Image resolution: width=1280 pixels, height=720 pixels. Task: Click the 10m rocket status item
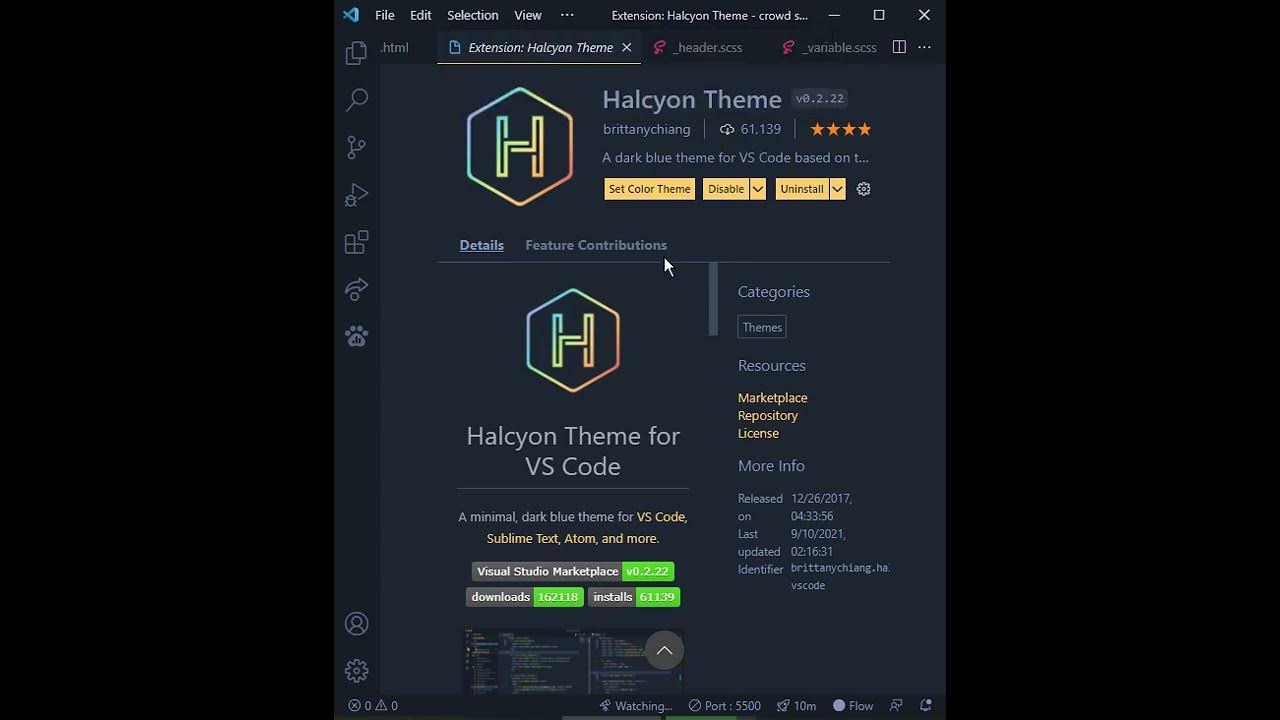797,705
